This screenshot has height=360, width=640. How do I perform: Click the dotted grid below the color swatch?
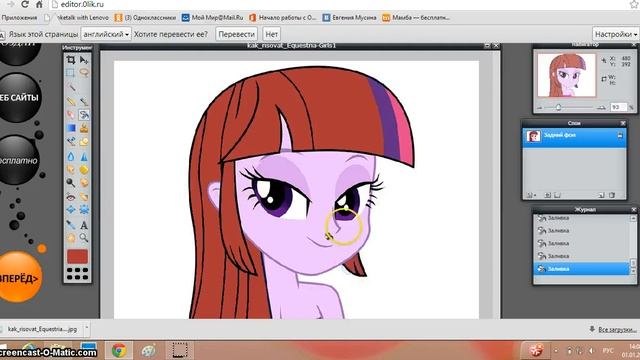(x=77, y=273)
